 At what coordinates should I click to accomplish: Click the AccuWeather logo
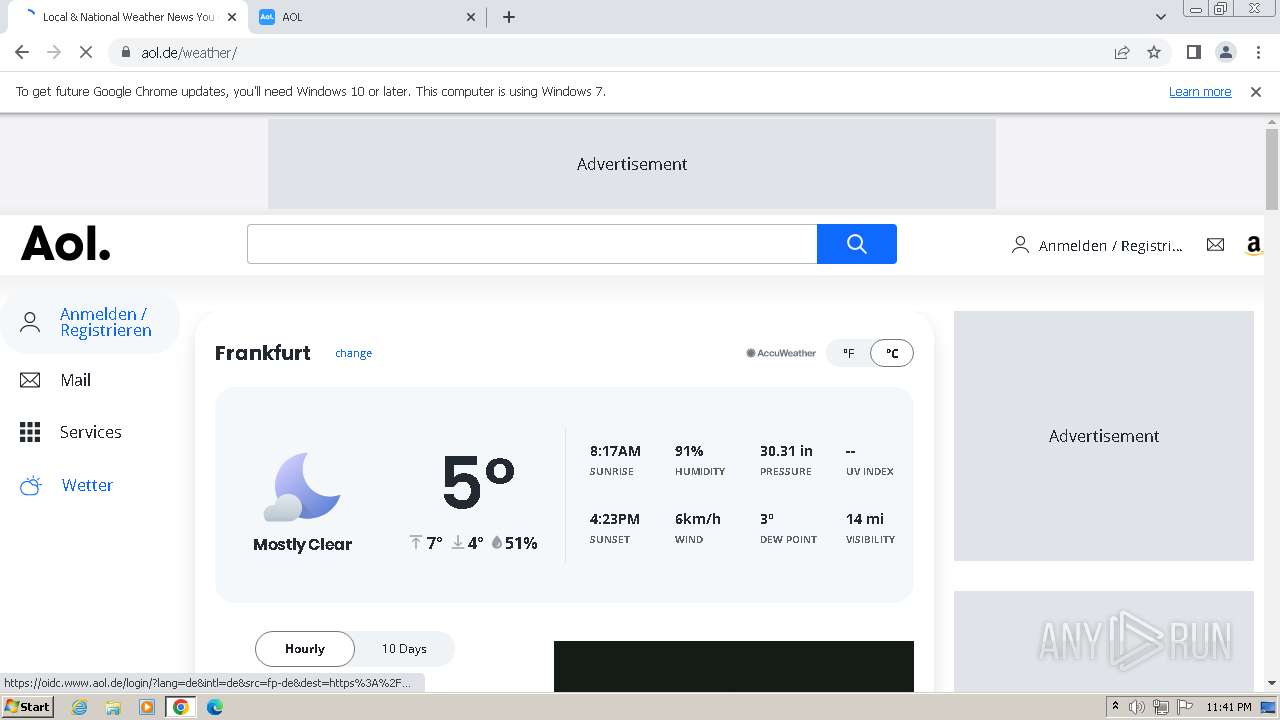(781, 353)
